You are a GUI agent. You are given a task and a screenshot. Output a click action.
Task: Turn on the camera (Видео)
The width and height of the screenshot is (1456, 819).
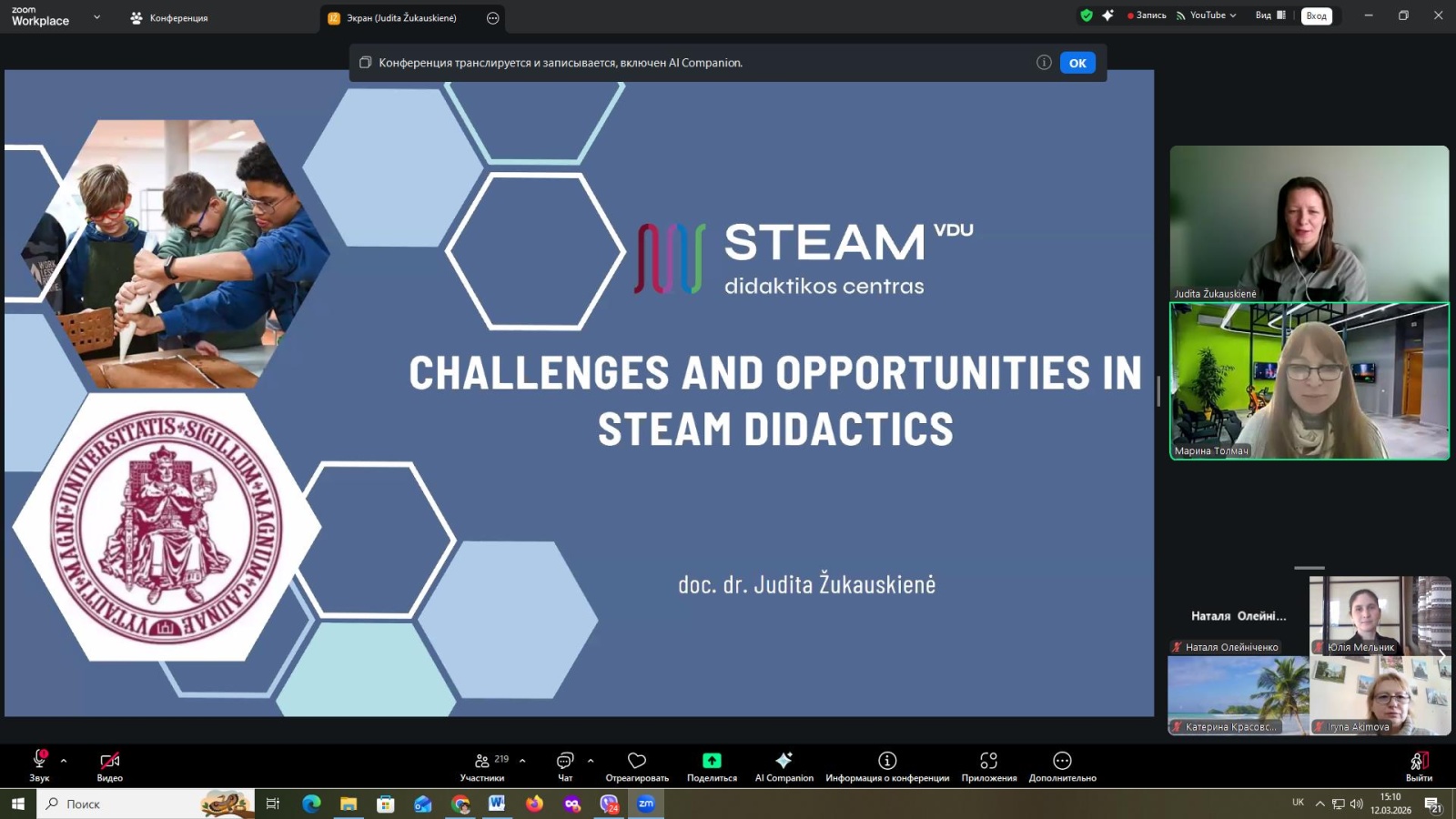click(110, 761)
